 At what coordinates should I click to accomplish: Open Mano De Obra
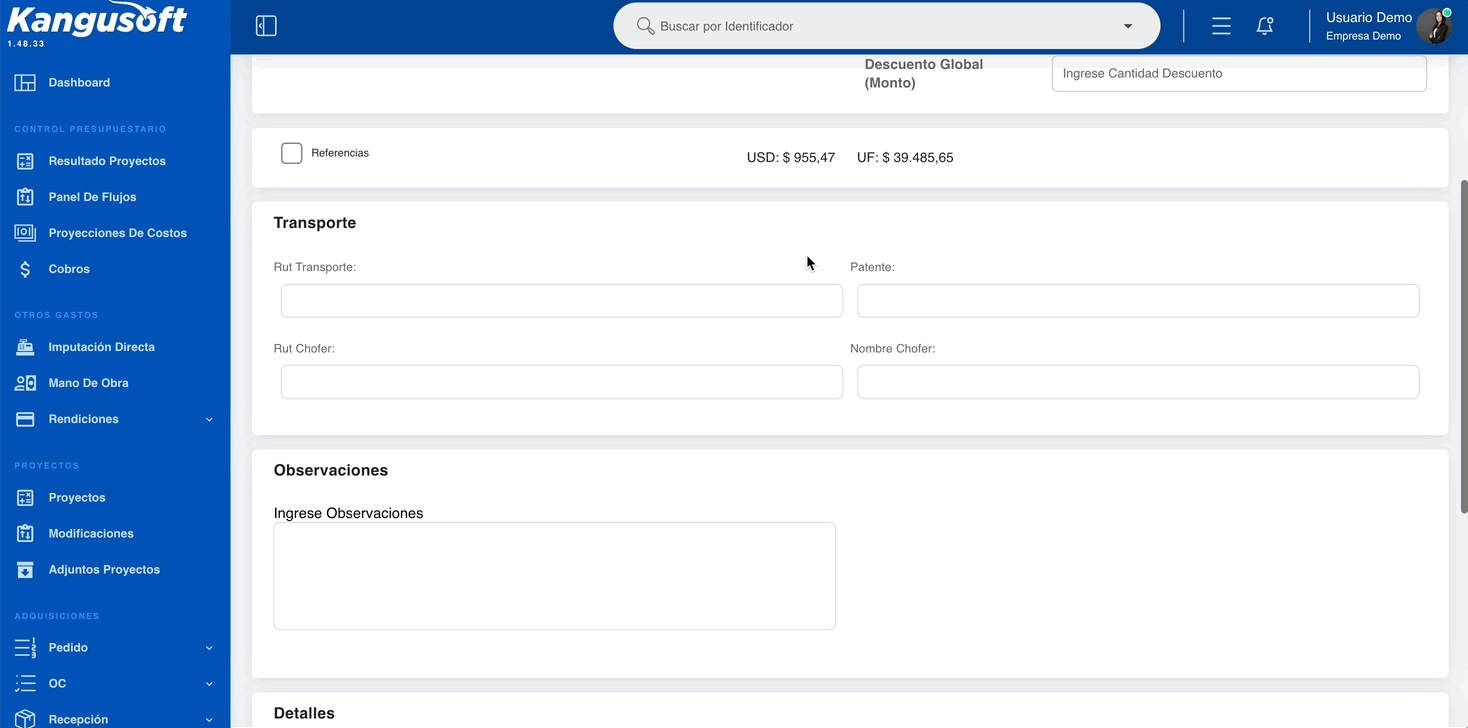pyautogui.click(x=88, y=383)
